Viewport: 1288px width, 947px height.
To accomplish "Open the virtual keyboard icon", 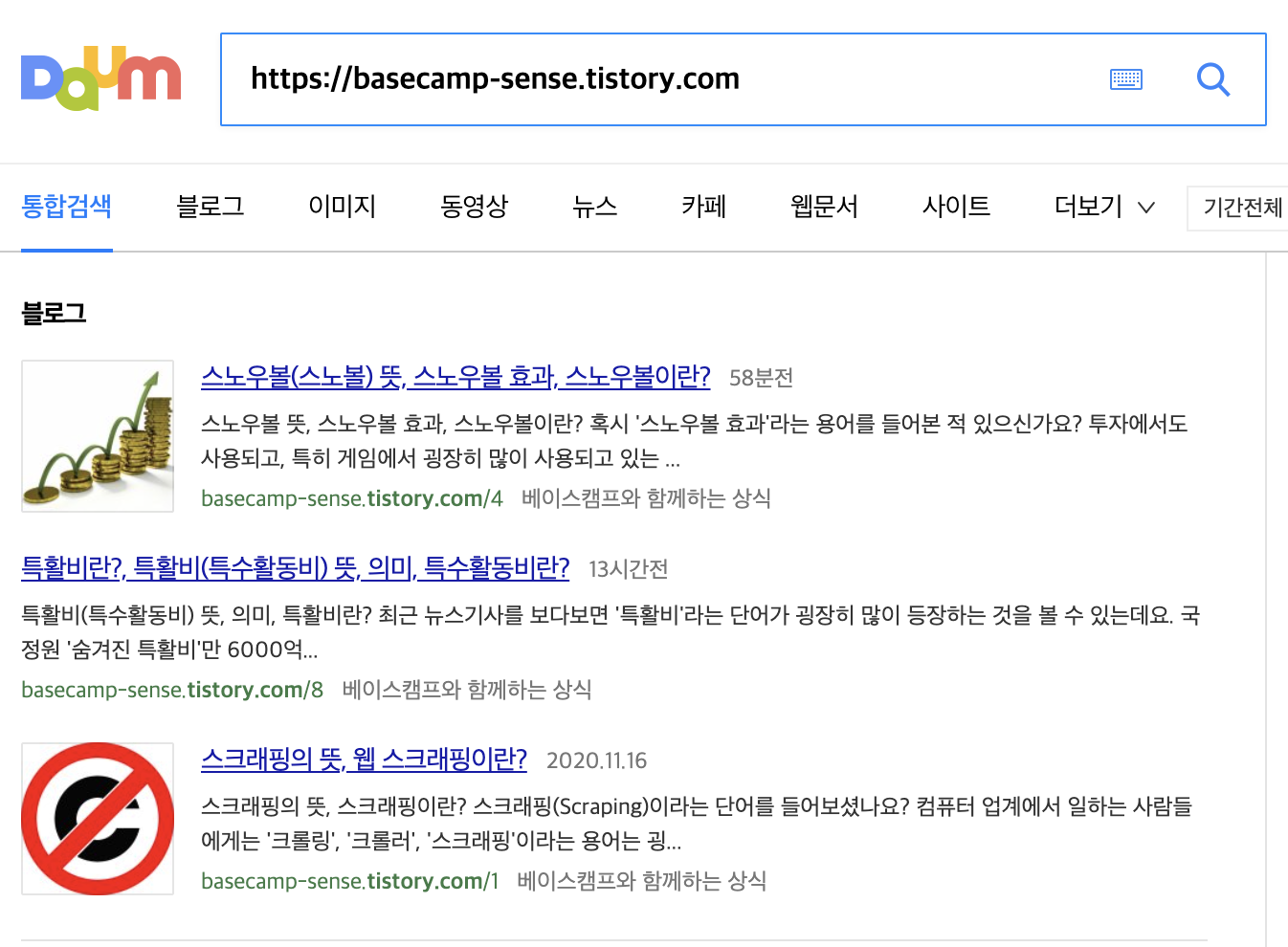I will coord(1126,78).
